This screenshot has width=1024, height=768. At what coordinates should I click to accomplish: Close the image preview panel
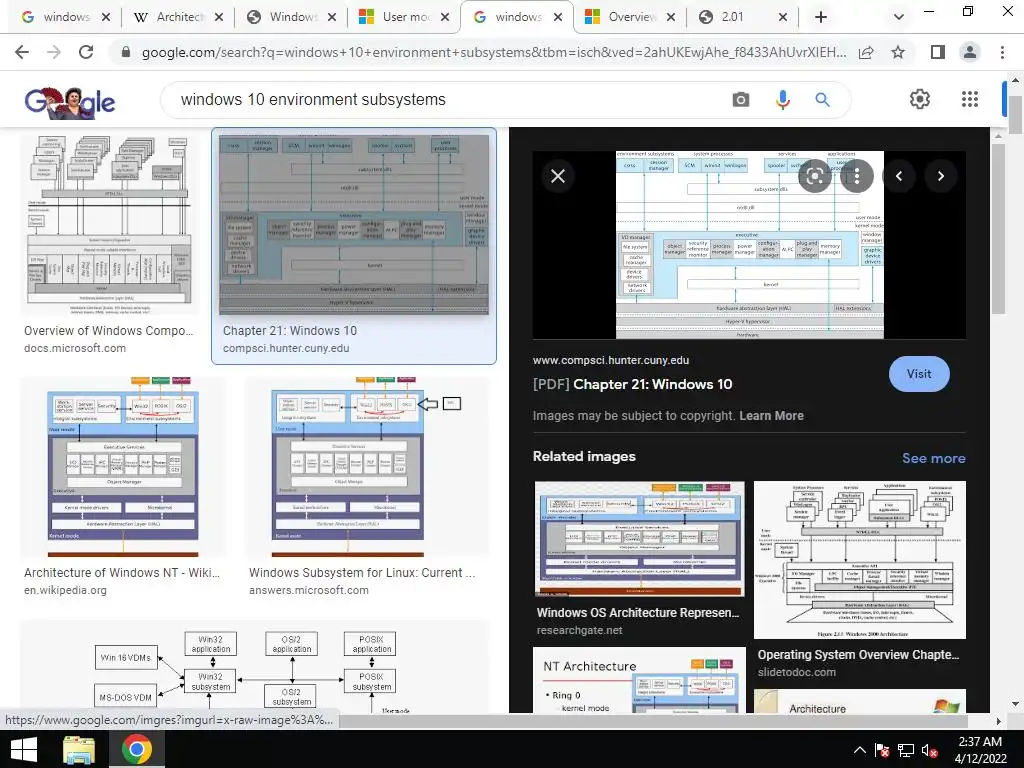point(558,176)
